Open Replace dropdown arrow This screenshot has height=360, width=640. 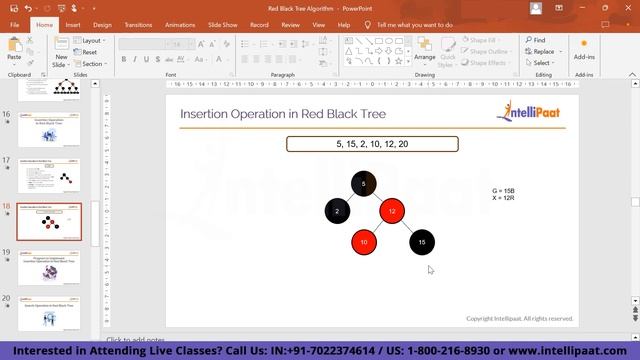[x=560, y=51]
